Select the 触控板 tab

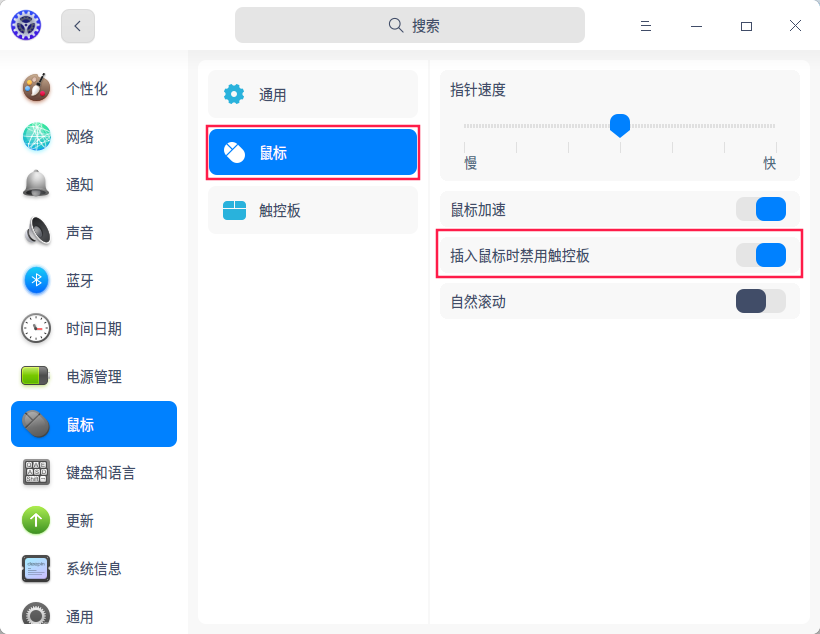tap(313, 210)
